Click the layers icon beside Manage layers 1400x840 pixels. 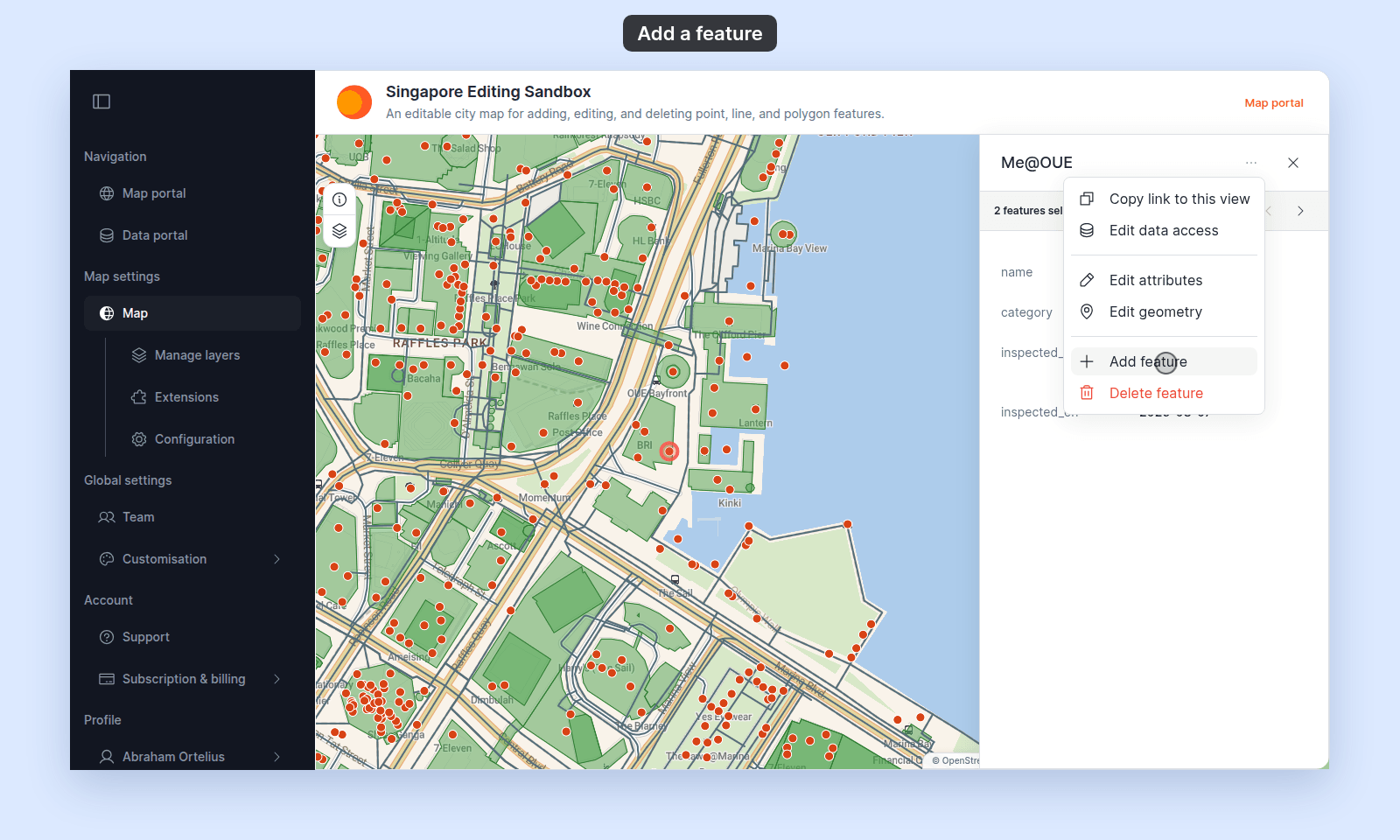tap(139, 355)
